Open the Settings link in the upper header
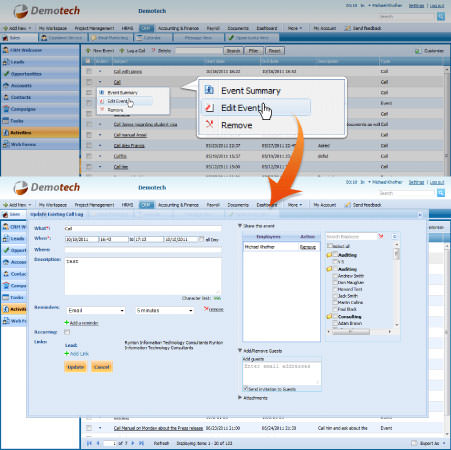Image resolution: width=451 pixels, height=450 pixels. pos(416,6)
